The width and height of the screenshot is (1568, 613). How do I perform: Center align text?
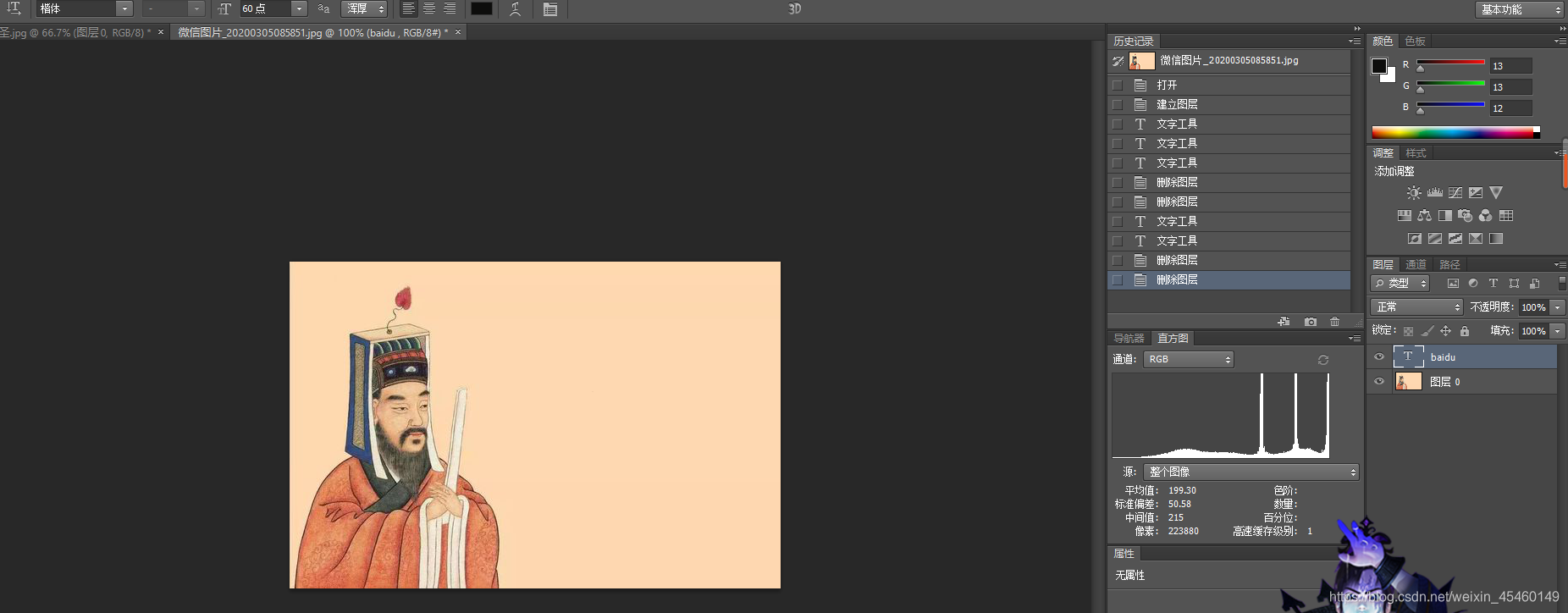pyautogui.click(x=429, y=8)
